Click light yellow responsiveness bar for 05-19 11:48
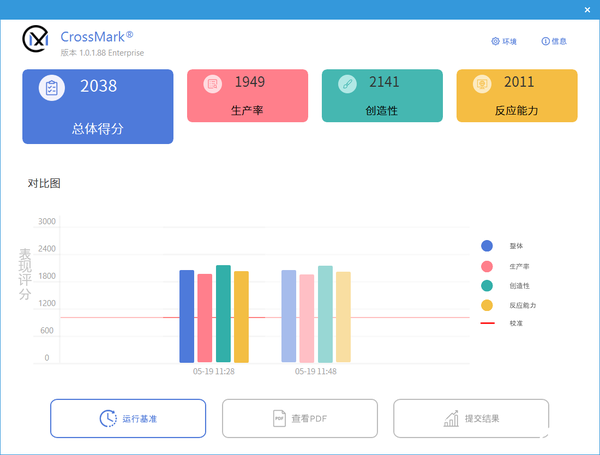Screen dimensions: 600x455 pyautogui.click(x=343, y=317)
